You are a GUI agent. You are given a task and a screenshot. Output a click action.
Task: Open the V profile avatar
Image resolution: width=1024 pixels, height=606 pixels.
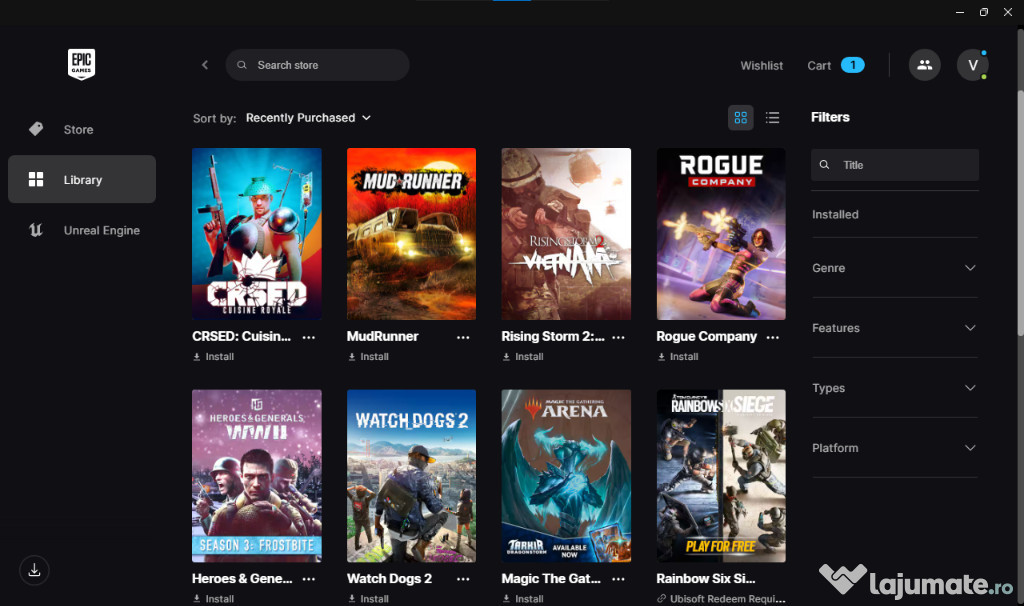972,65
